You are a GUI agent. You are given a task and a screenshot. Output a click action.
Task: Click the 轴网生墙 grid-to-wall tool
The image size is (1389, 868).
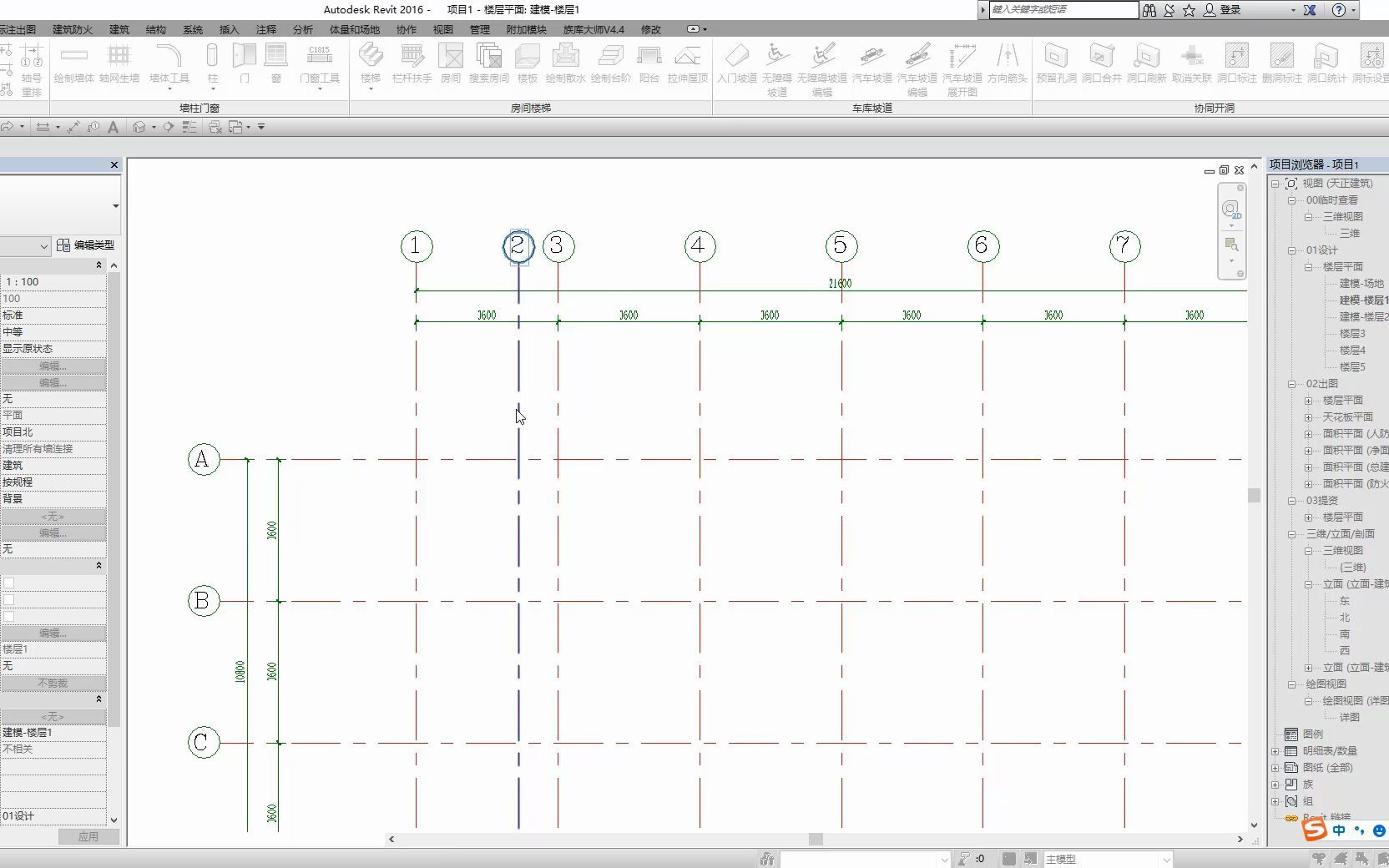[x=119, y=63]
